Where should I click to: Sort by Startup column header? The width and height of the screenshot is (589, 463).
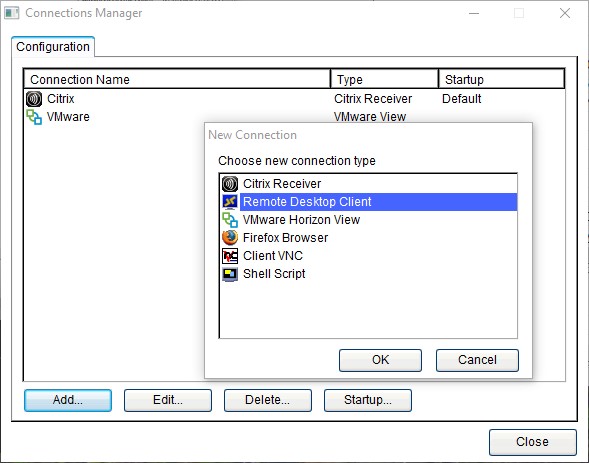click(x=501, y=79)
